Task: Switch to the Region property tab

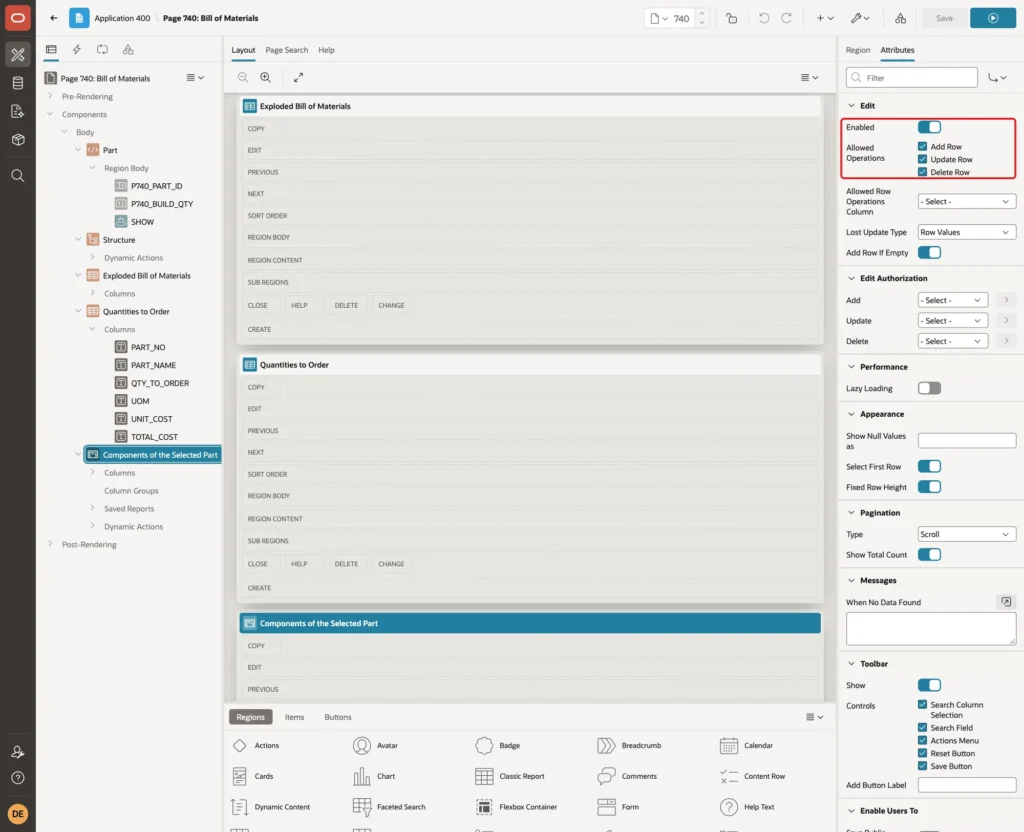Action: (857, 50)
